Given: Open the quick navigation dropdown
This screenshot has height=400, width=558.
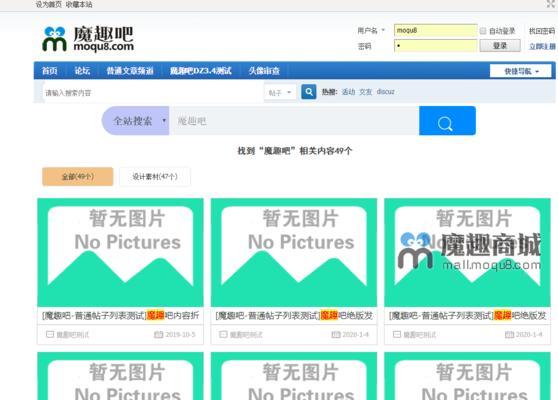Looking at the screenshot, I should pyautogui.click(x=521, y=71).
